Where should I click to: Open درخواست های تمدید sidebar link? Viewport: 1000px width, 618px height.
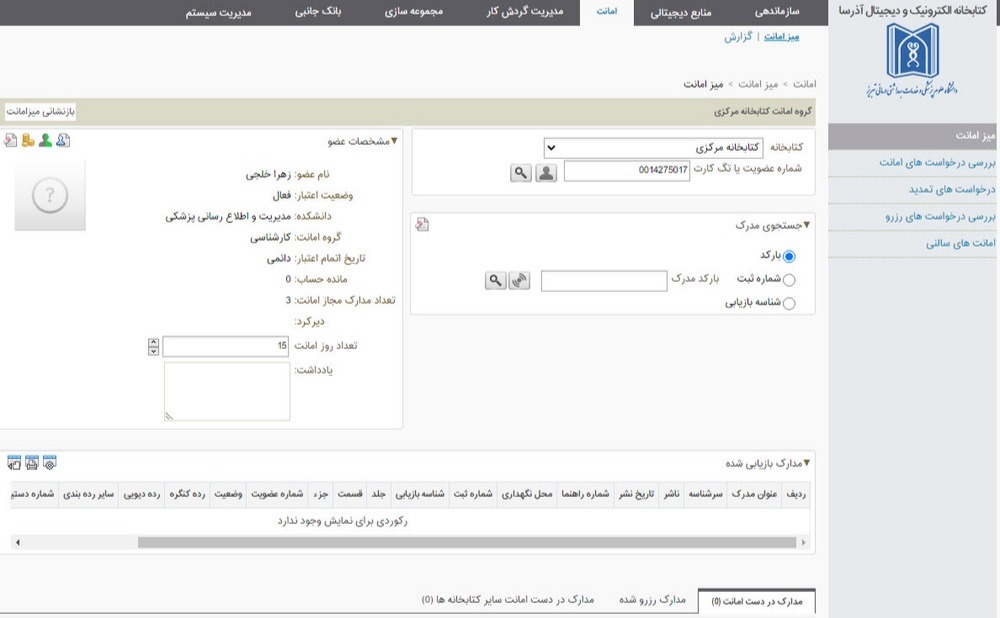pyautogui.click(x=952, y=189)
